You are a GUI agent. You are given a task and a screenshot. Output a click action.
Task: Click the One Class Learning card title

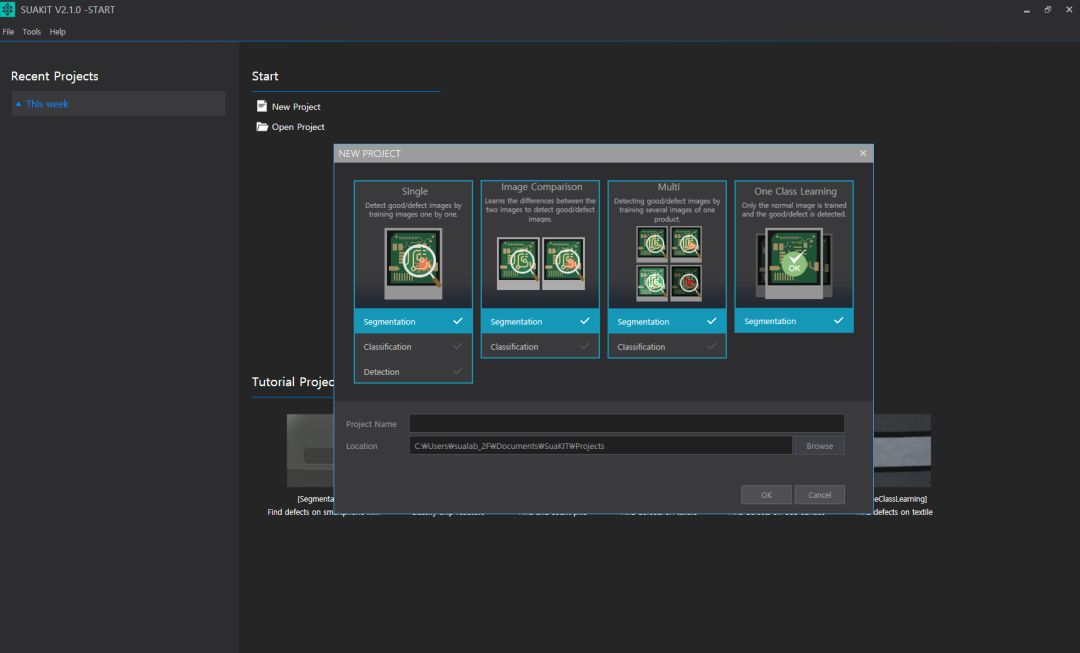tap(796, 191)
